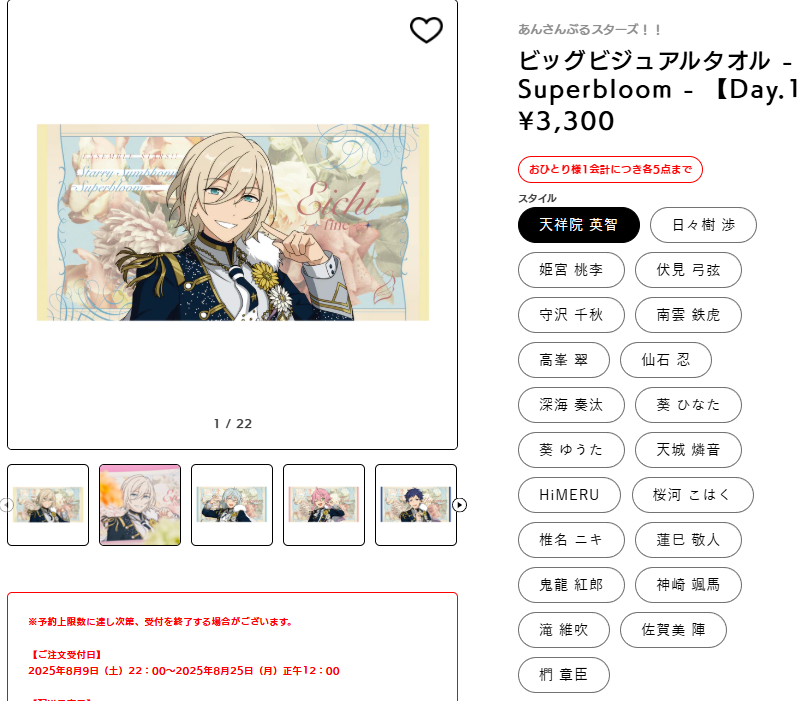Show the pink-haired character towel thumbnail
The width and height of the screenshot is (803, 701).
(324, 505)
